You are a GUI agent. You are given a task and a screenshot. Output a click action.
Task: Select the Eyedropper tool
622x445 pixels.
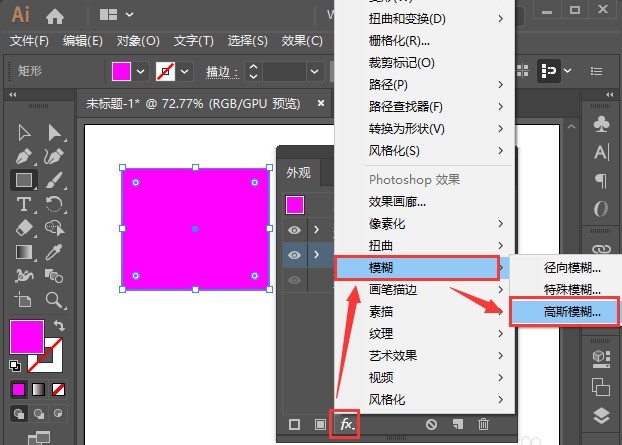tap(54, 252)
